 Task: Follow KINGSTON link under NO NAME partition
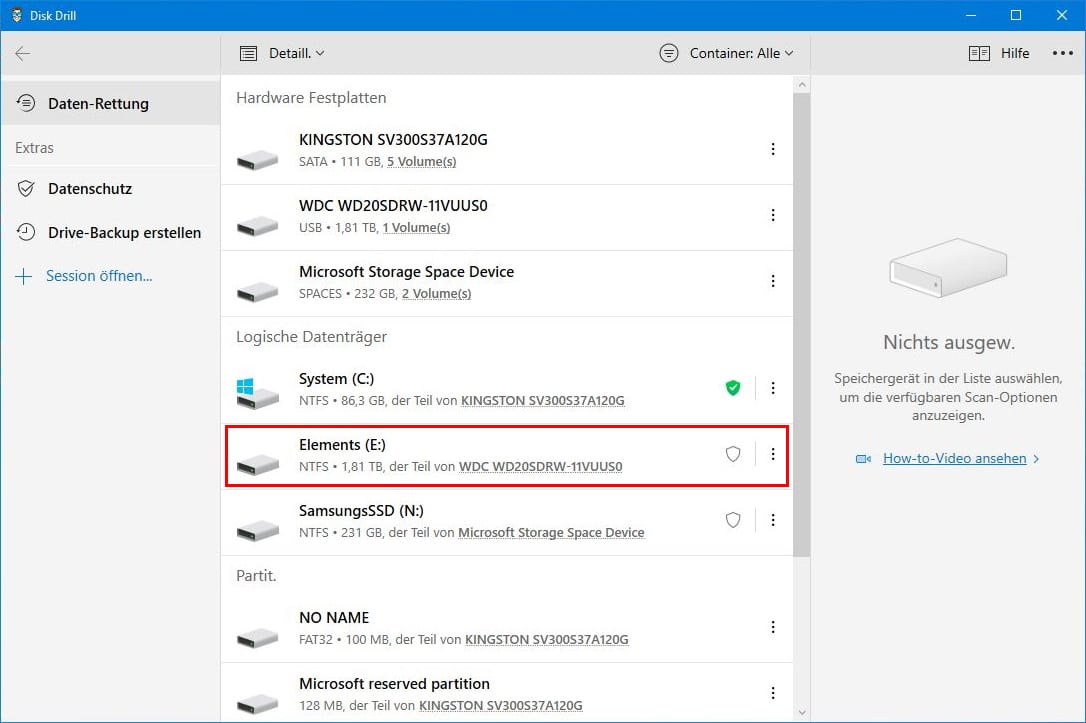tap(546, 639)
